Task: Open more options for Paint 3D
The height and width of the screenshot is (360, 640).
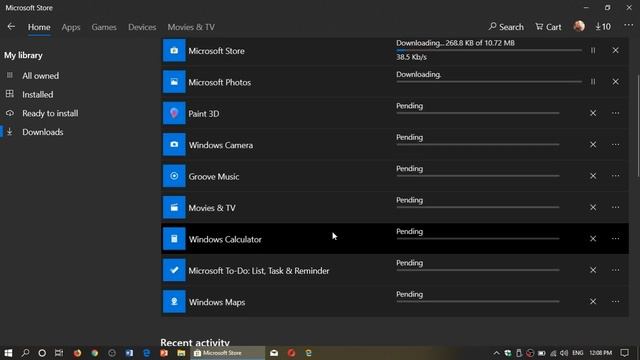Action: tap(615, 113)
